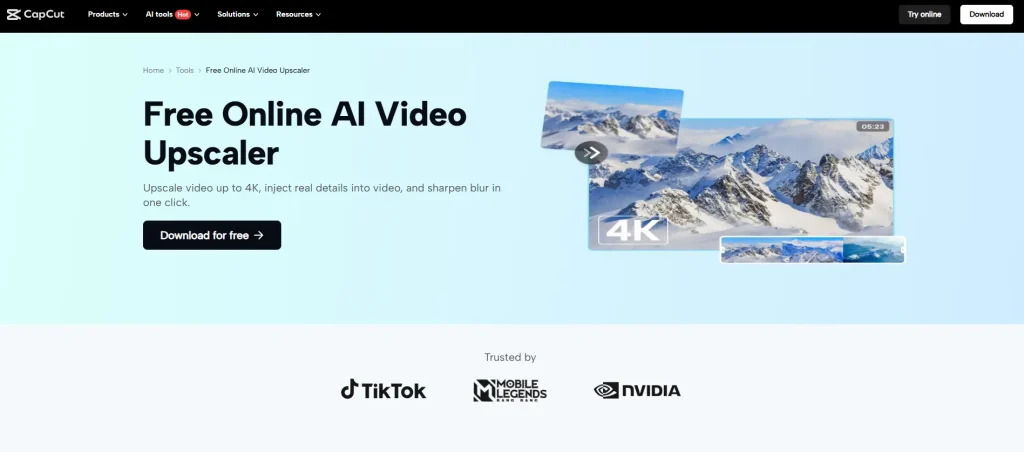Click the red Hot badge

coord(183,14)
